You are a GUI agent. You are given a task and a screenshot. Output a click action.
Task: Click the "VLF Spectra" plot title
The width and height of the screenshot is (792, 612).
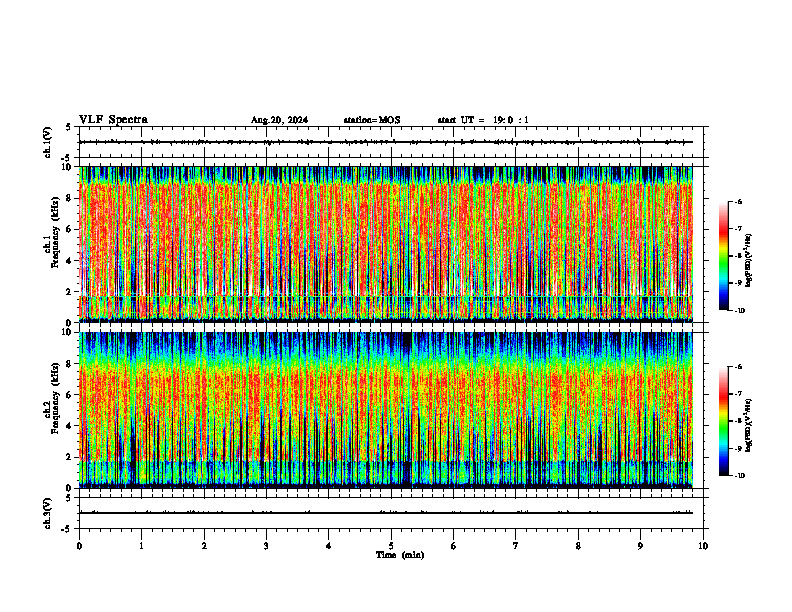click(x=113, y=120)
